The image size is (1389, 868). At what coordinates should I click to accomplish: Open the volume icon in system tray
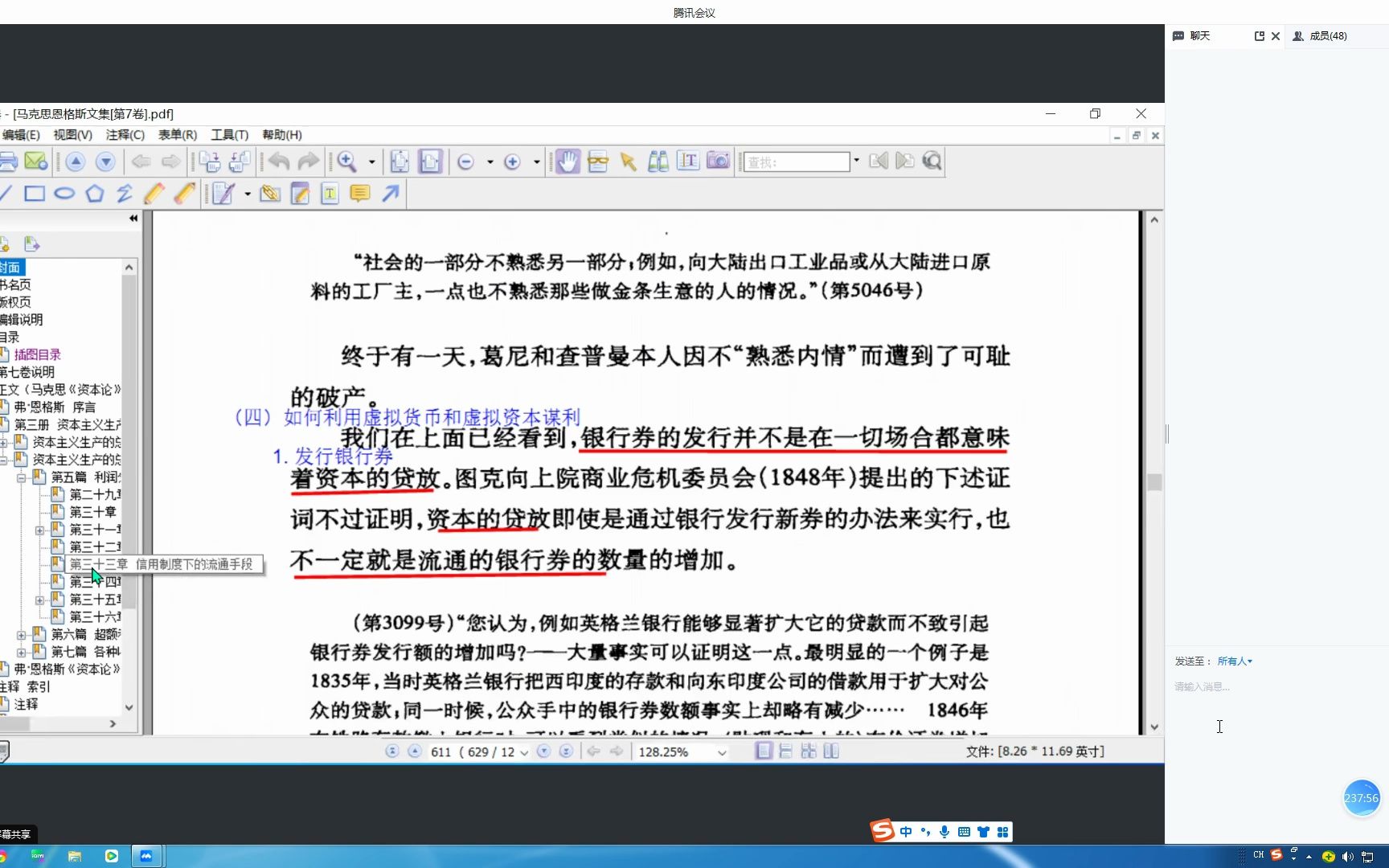[1348, 857]
